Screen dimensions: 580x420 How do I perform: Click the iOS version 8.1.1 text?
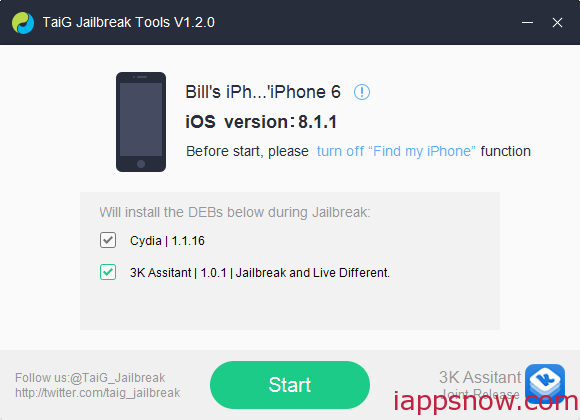coord(261,122)
